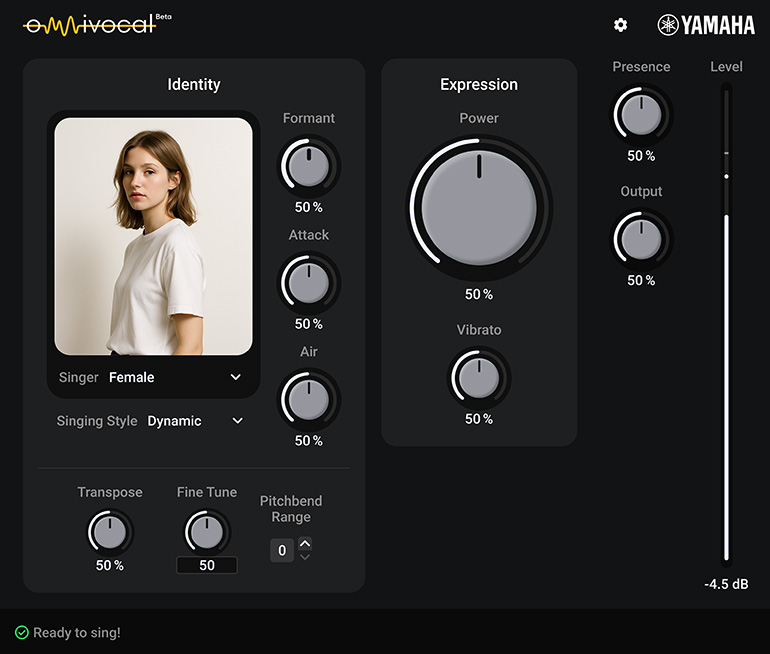Select the Output knob
This screenshot has height=654, width=770.
pos(641,239)
